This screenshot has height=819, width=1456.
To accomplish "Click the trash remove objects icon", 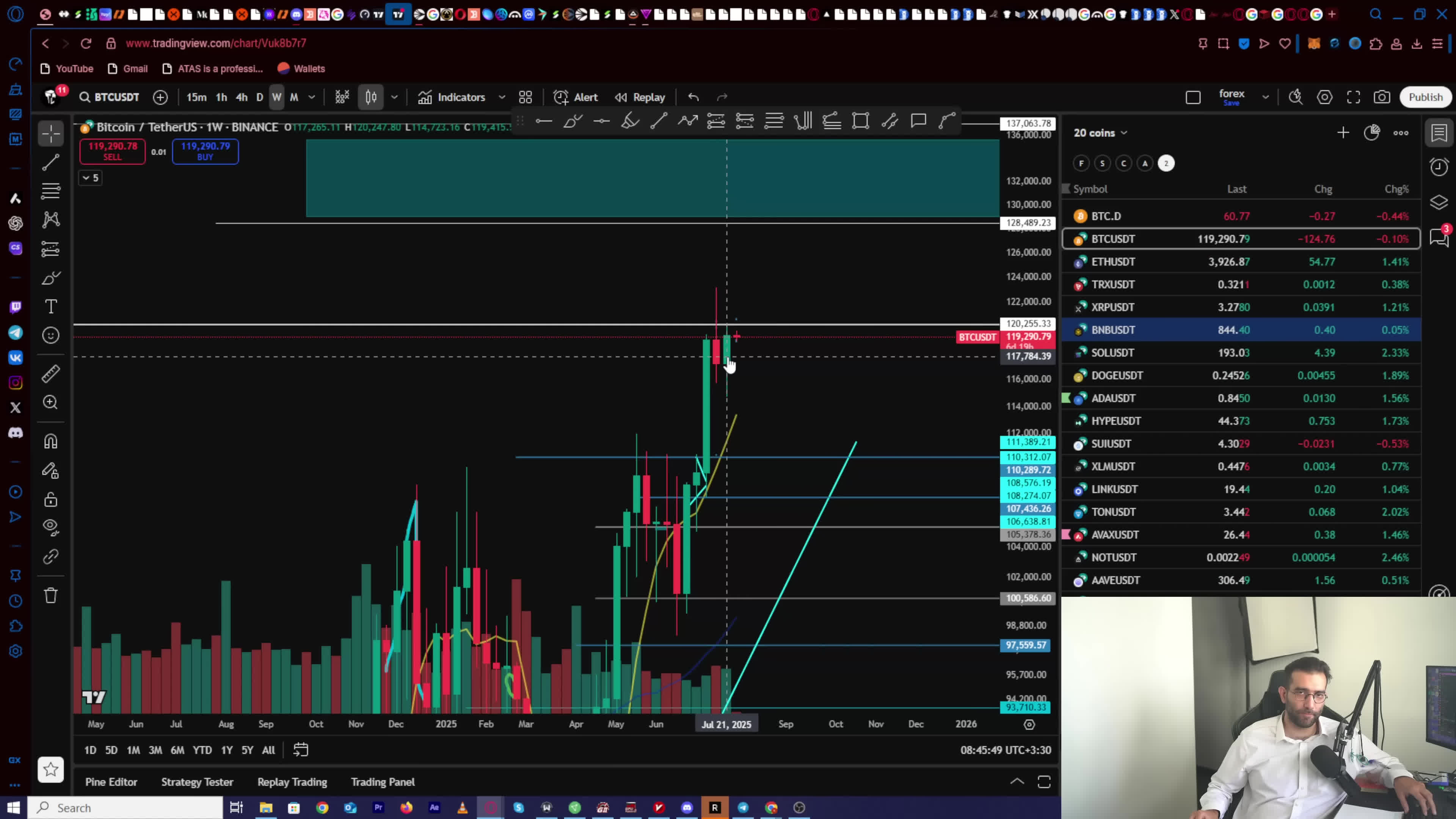I will (x=51, y=595).
